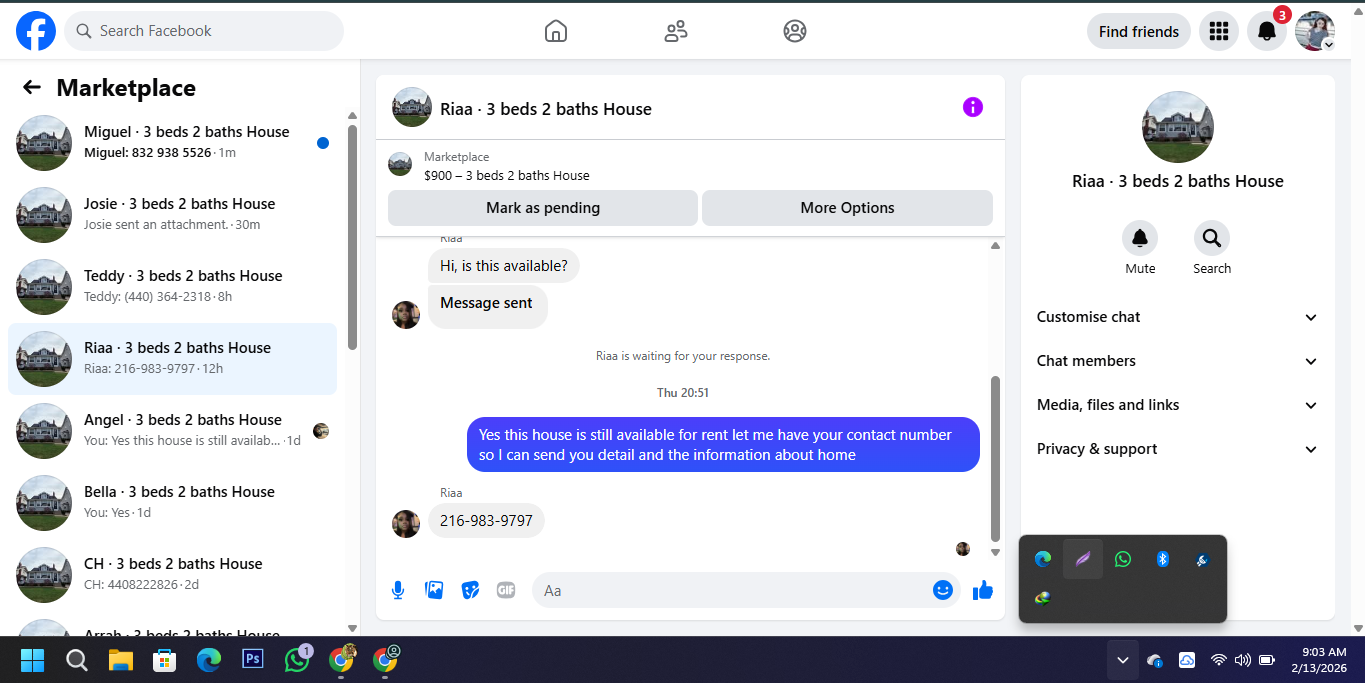Mute this chat with the bell button

1140,238
